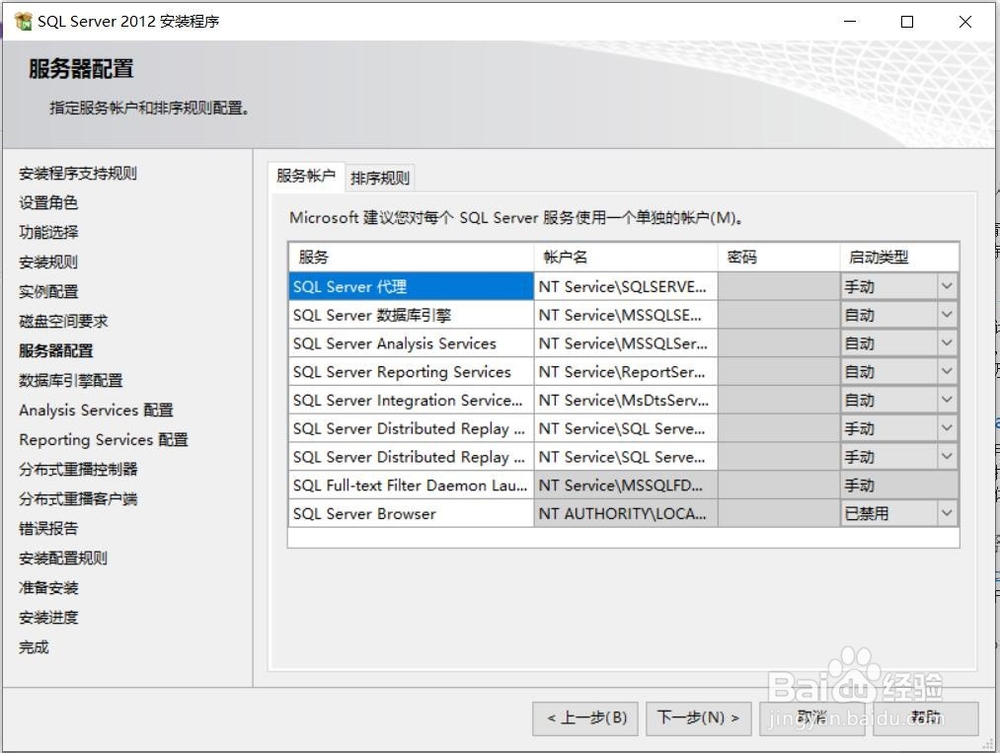Click password field for SQL Server 代理
This screenshot has height=753, width=1000.
click(x=779, y=286)
